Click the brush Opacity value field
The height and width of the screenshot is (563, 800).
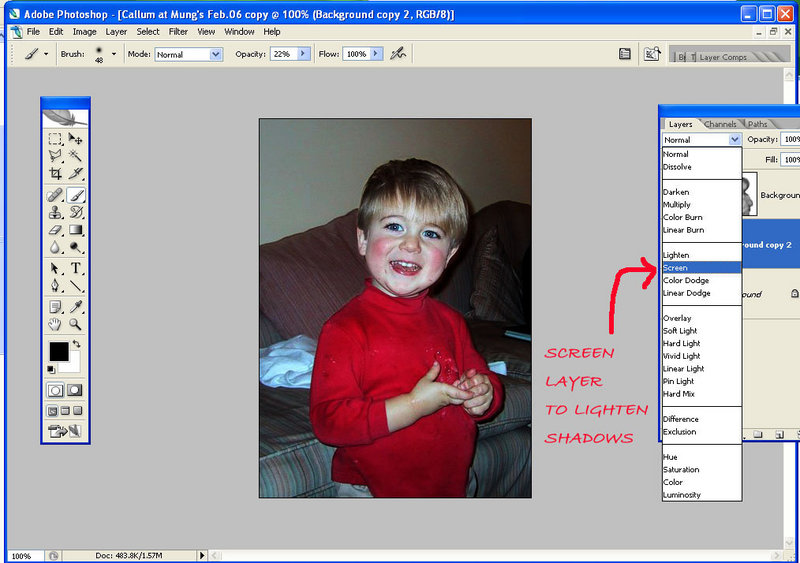tap(284, 54)
